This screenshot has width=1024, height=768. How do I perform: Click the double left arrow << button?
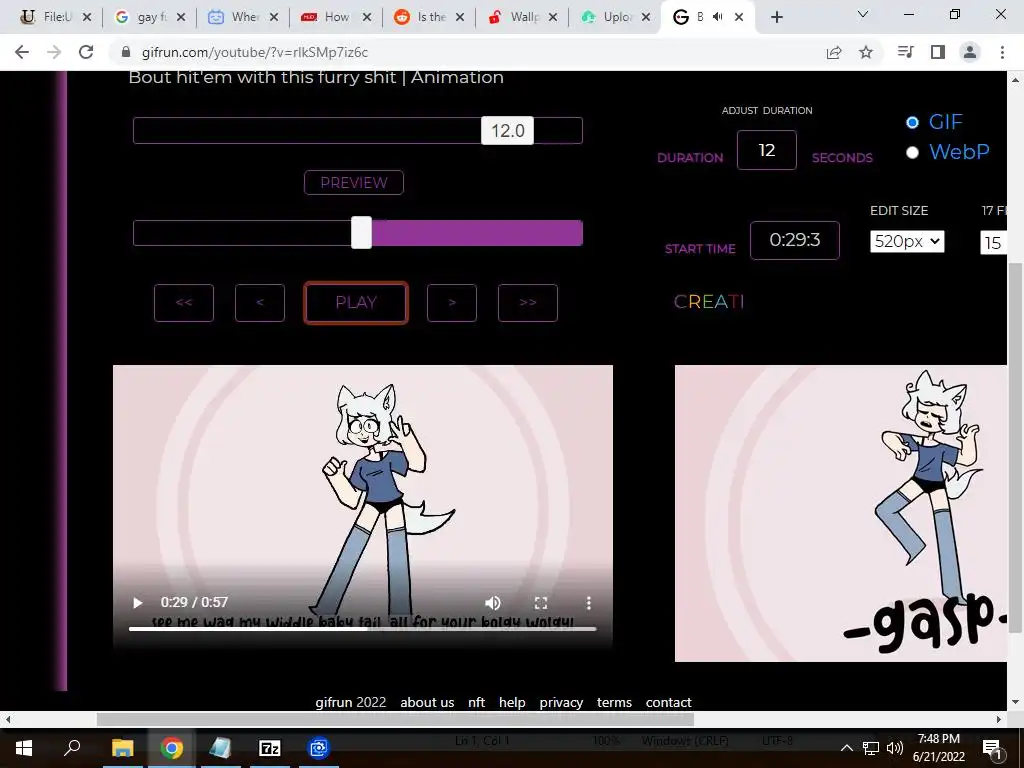click(184, 303)
